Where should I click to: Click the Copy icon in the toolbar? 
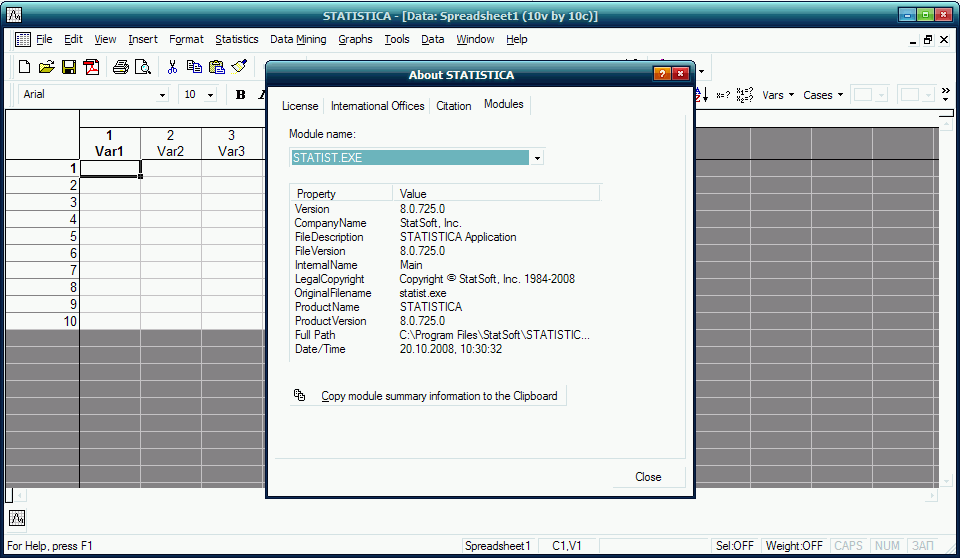pos(194,67)
